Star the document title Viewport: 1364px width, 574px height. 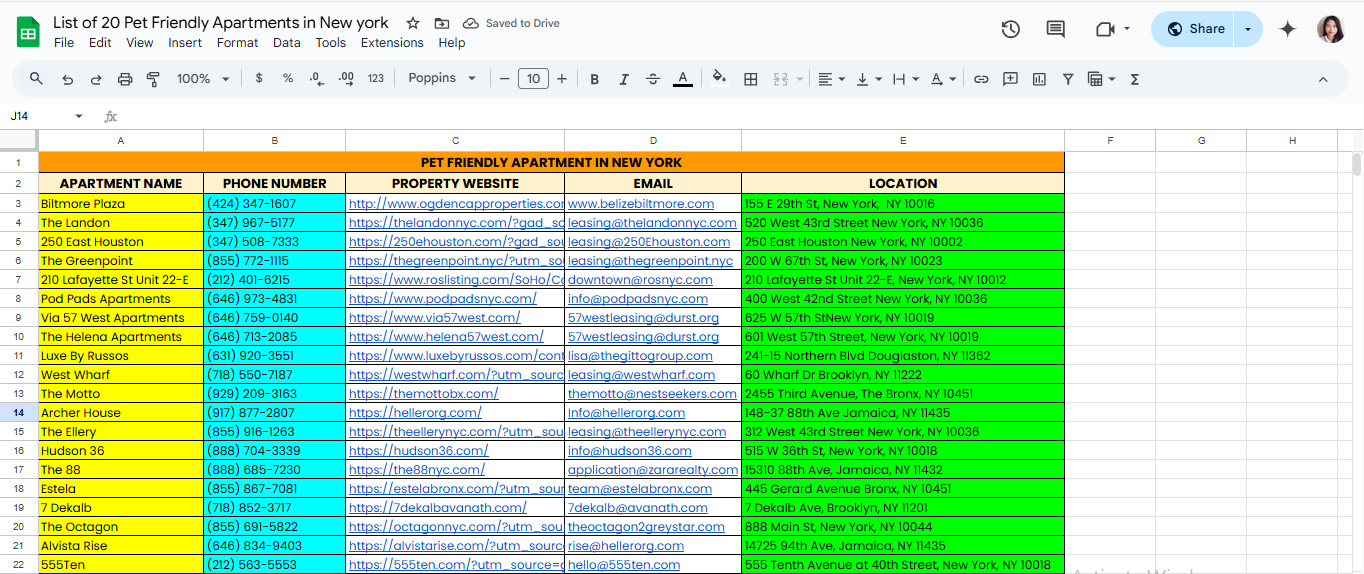click(x=413, y=23)
